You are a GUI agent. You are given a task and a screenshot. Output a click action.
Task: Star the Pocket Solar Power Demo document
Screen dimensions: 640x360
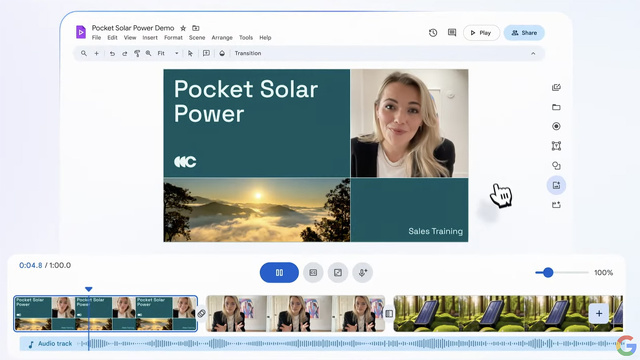click(183, 28)
